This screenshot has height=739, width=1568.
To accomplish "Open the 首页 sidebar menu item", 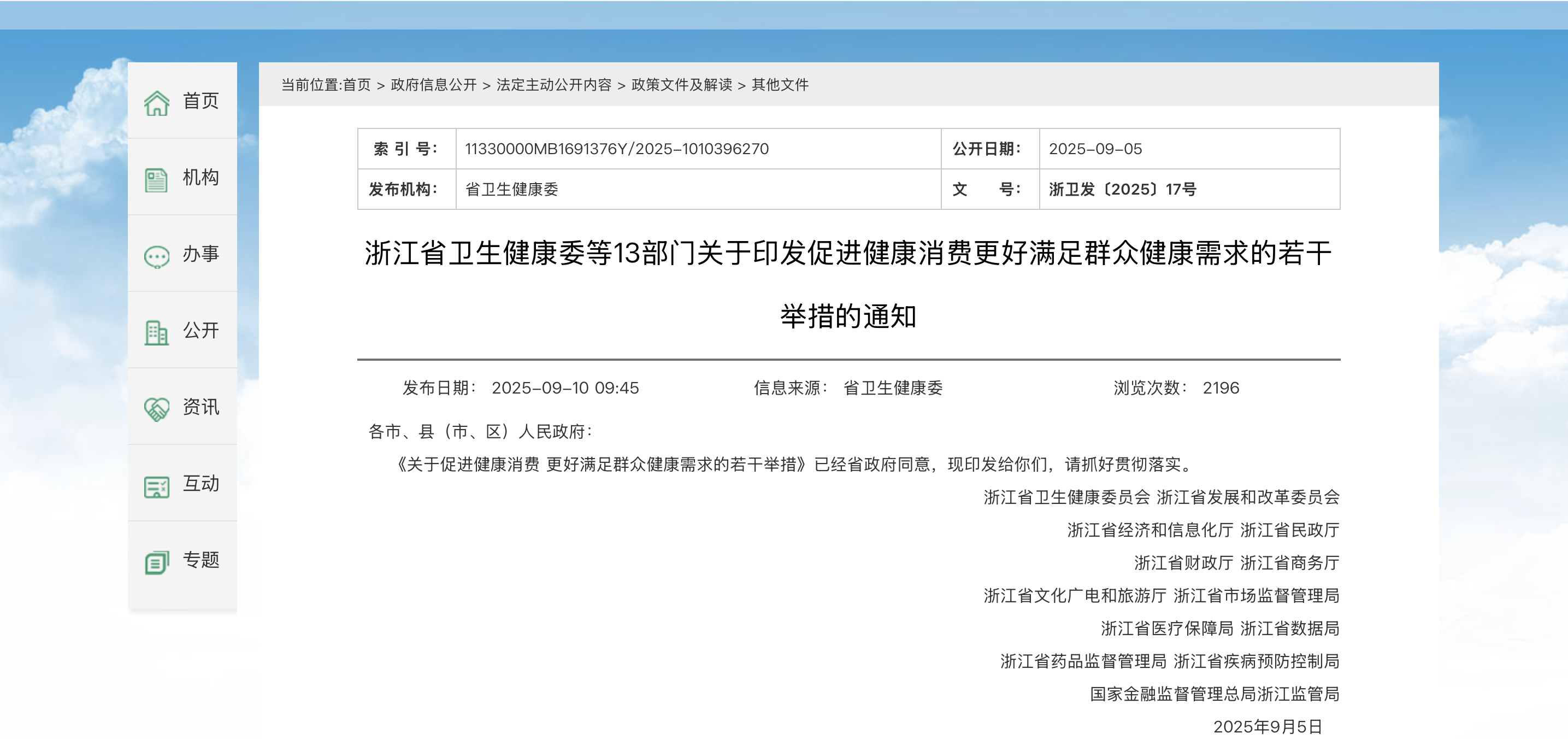I will [182, 101].
